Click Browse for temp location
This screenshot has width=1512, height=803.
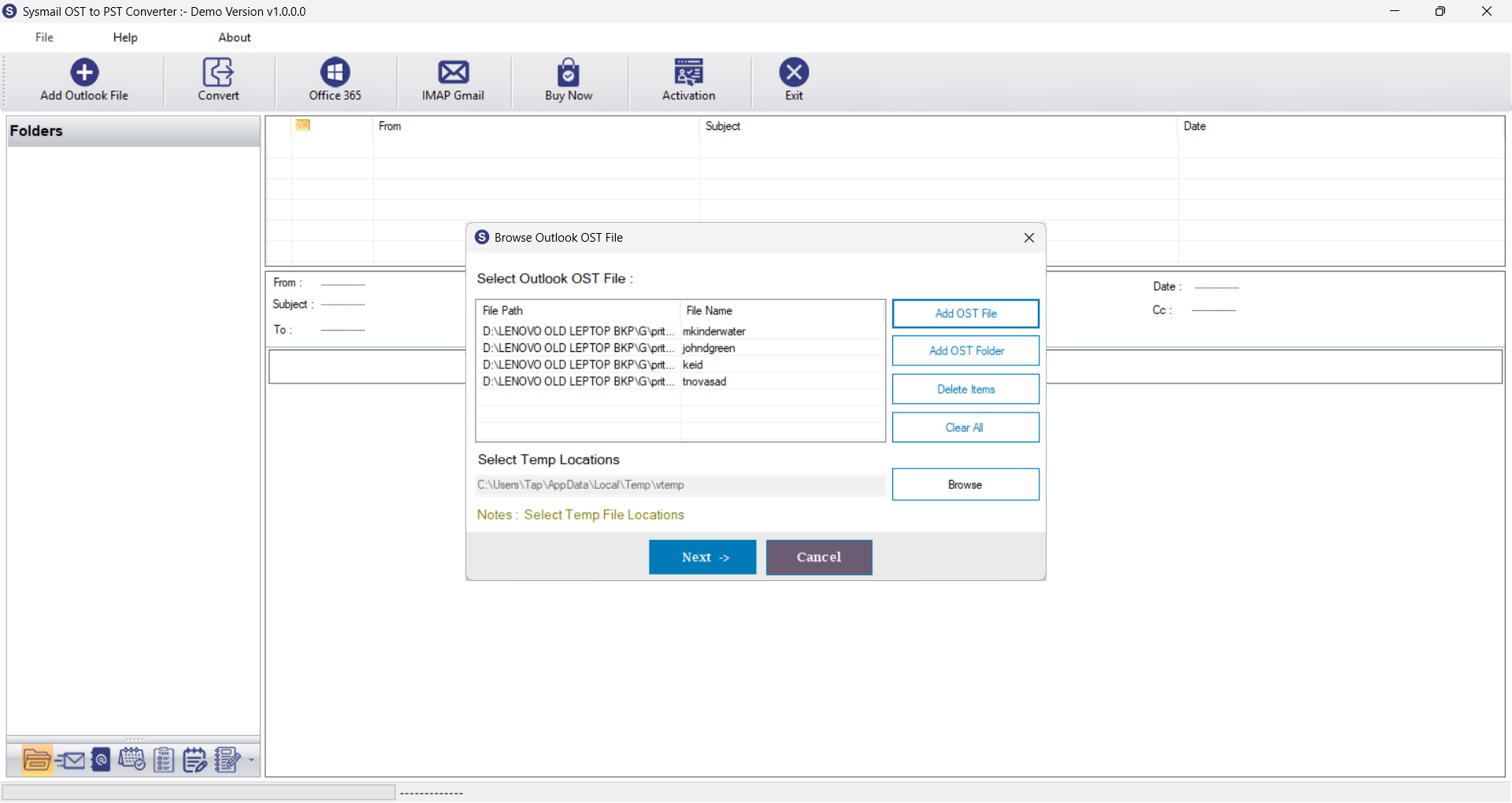click(x=965, y=485)
